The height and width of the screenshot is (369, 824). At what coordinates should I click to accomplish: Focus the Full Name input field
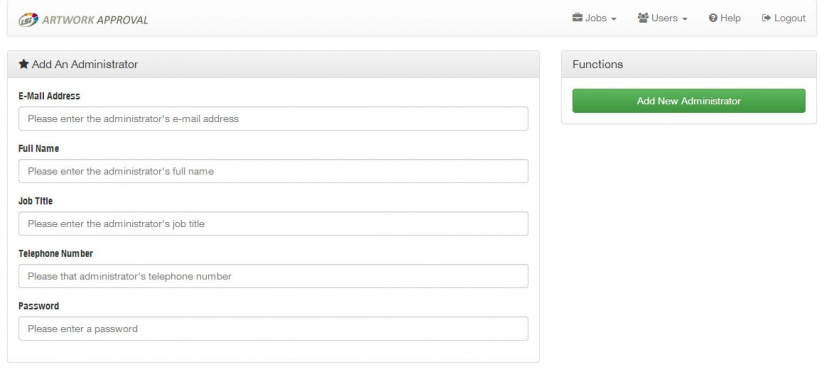273,171
